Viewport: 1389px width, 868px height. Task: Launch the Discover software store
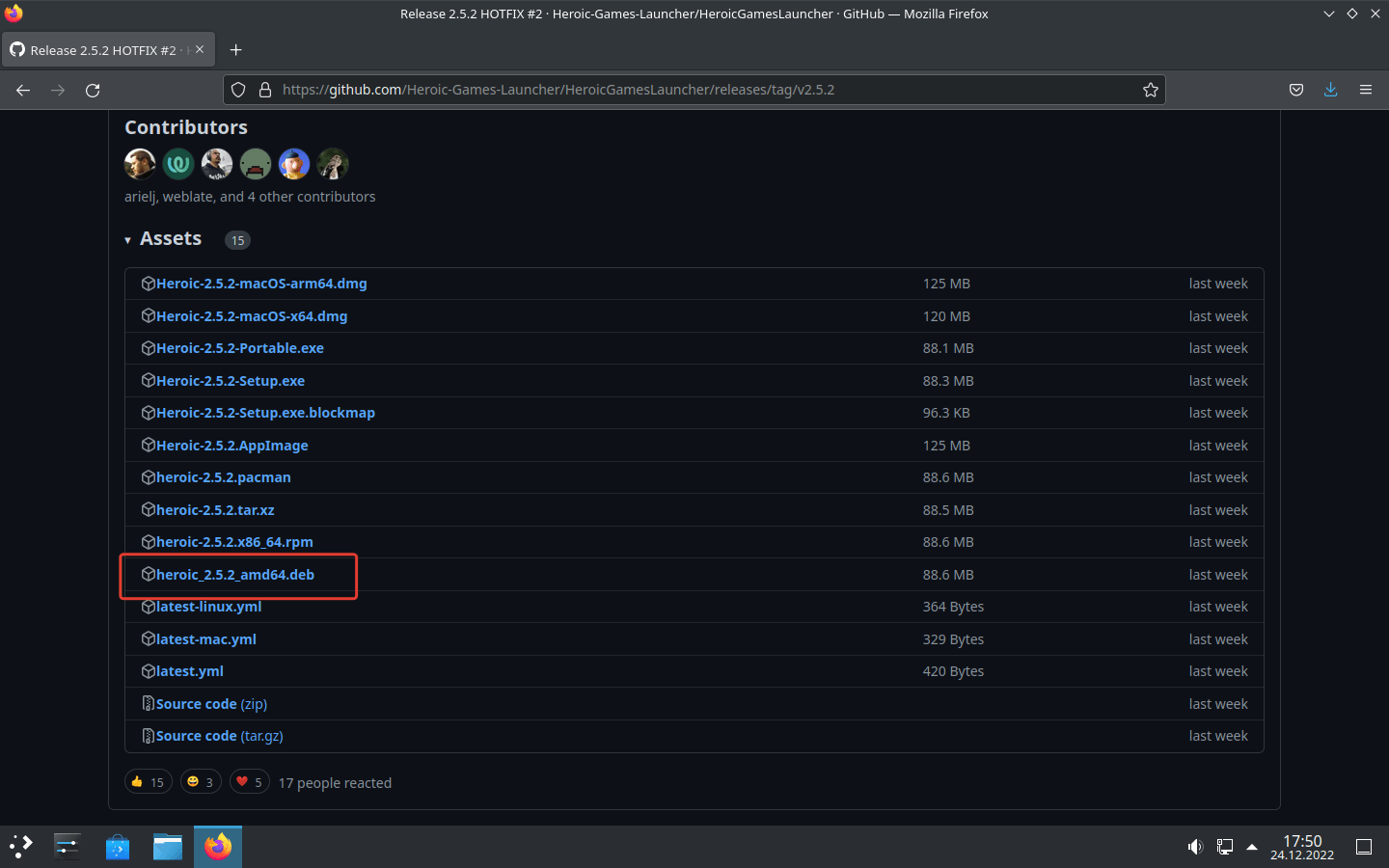(118, 847)
